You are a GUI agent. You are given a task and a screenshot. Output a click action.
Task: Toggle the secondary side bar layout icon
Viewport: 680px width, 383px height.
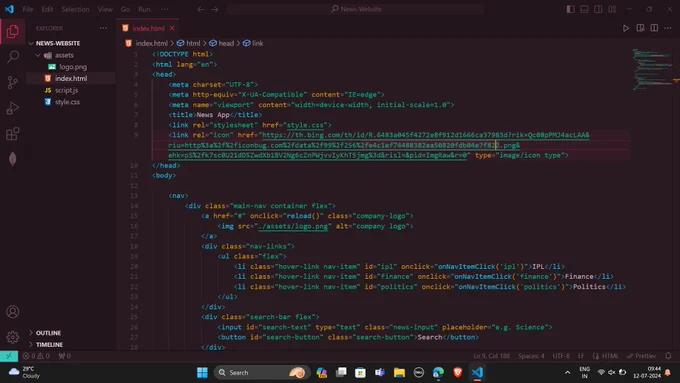[598, 9]
